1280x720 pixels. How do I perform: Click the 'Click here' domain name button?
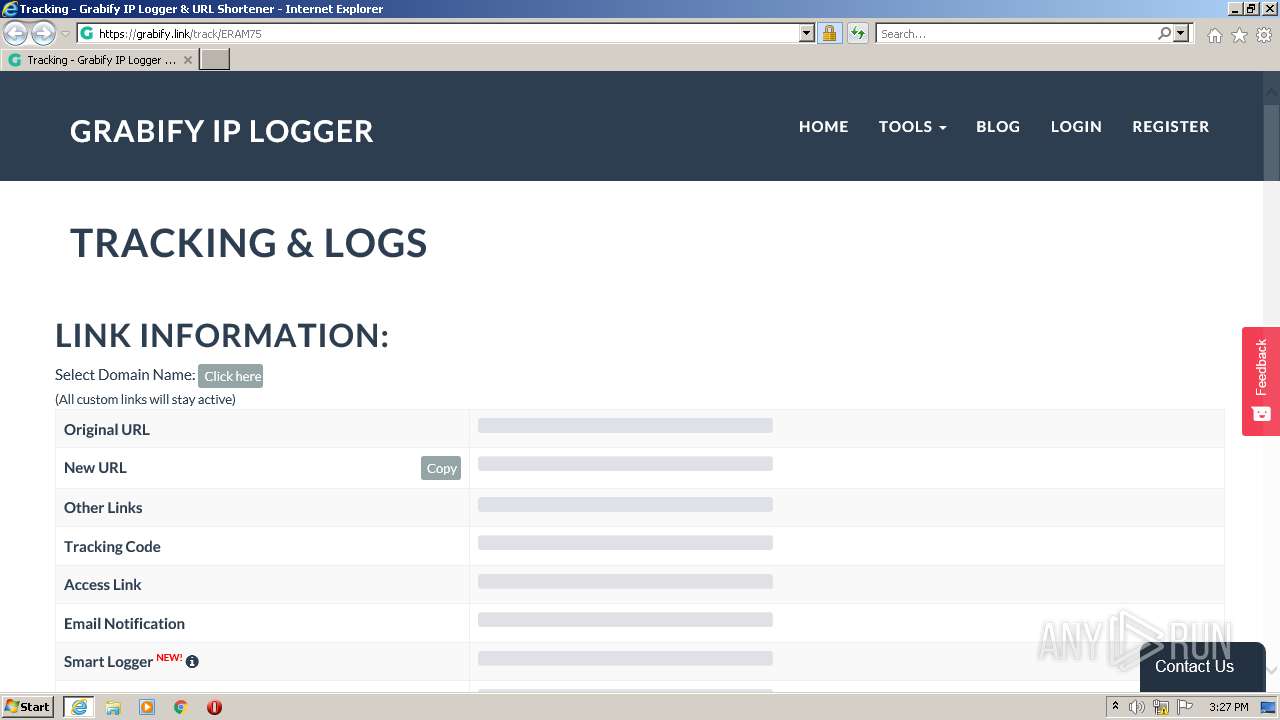(x=231, y=376)
